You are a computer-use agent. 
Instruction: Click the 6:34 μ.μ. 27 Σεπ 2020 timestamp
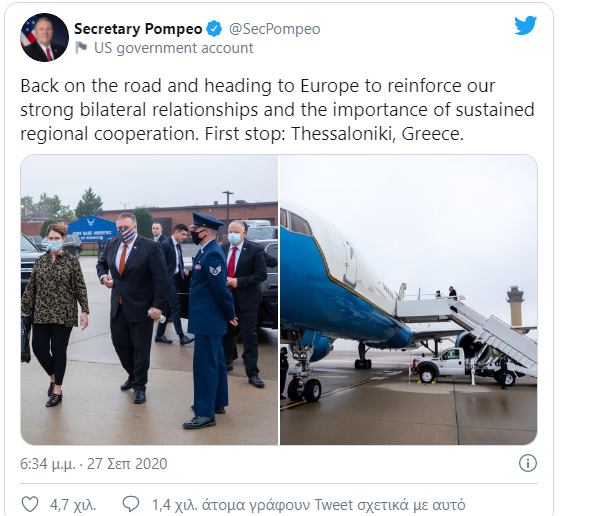(x=94, y=463)
